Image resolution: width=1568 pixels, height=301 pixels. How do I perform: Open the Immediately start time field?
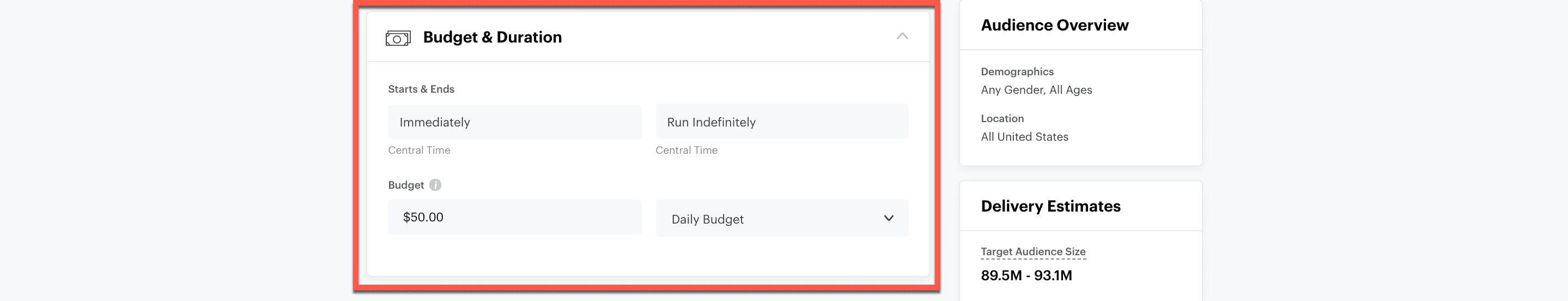tap(514, 123)
